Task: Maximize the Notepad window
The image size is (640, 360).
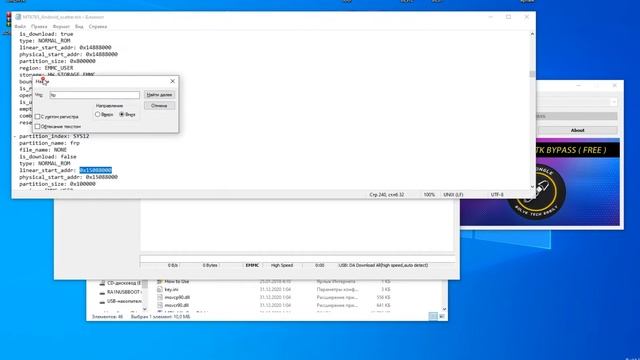Action: [x=509, y=17]
